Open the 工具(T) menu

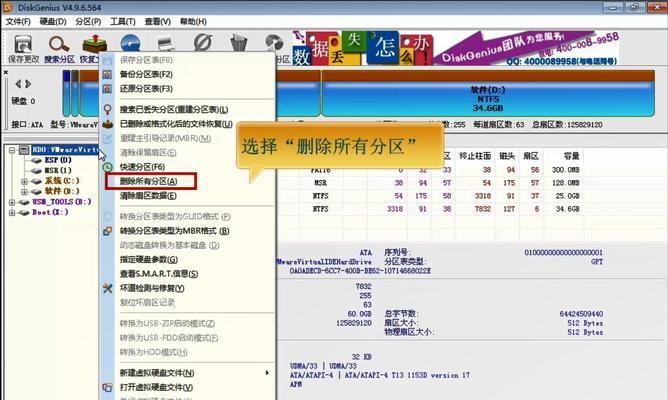coord(123,21)
